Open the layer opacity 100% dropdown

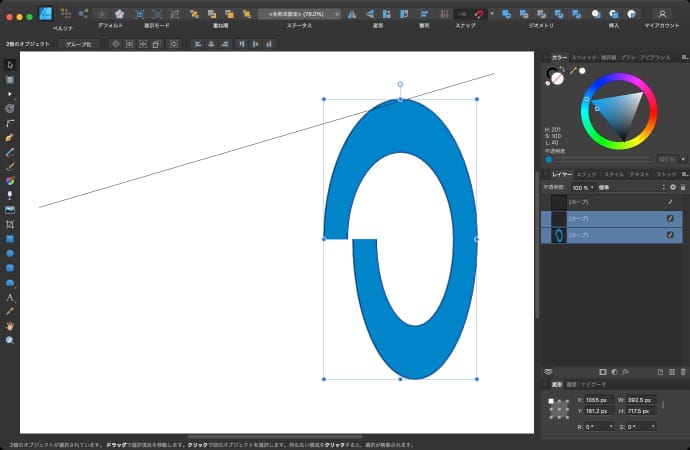click(x=583, y=187)
